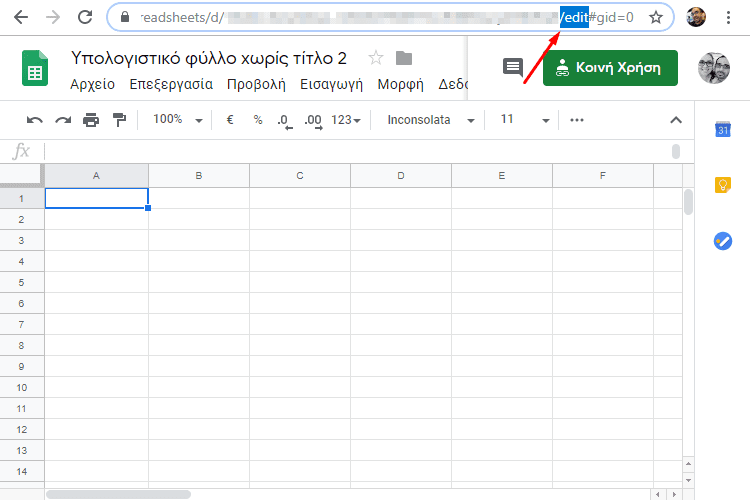Decrease decimal places

[284, 121]
